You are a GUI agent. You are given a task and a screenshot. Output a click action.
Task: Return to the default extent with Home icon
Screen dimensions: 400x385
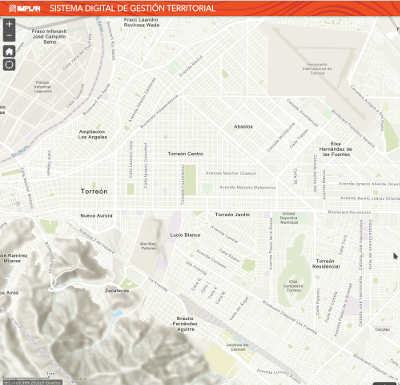coord(9,51)
